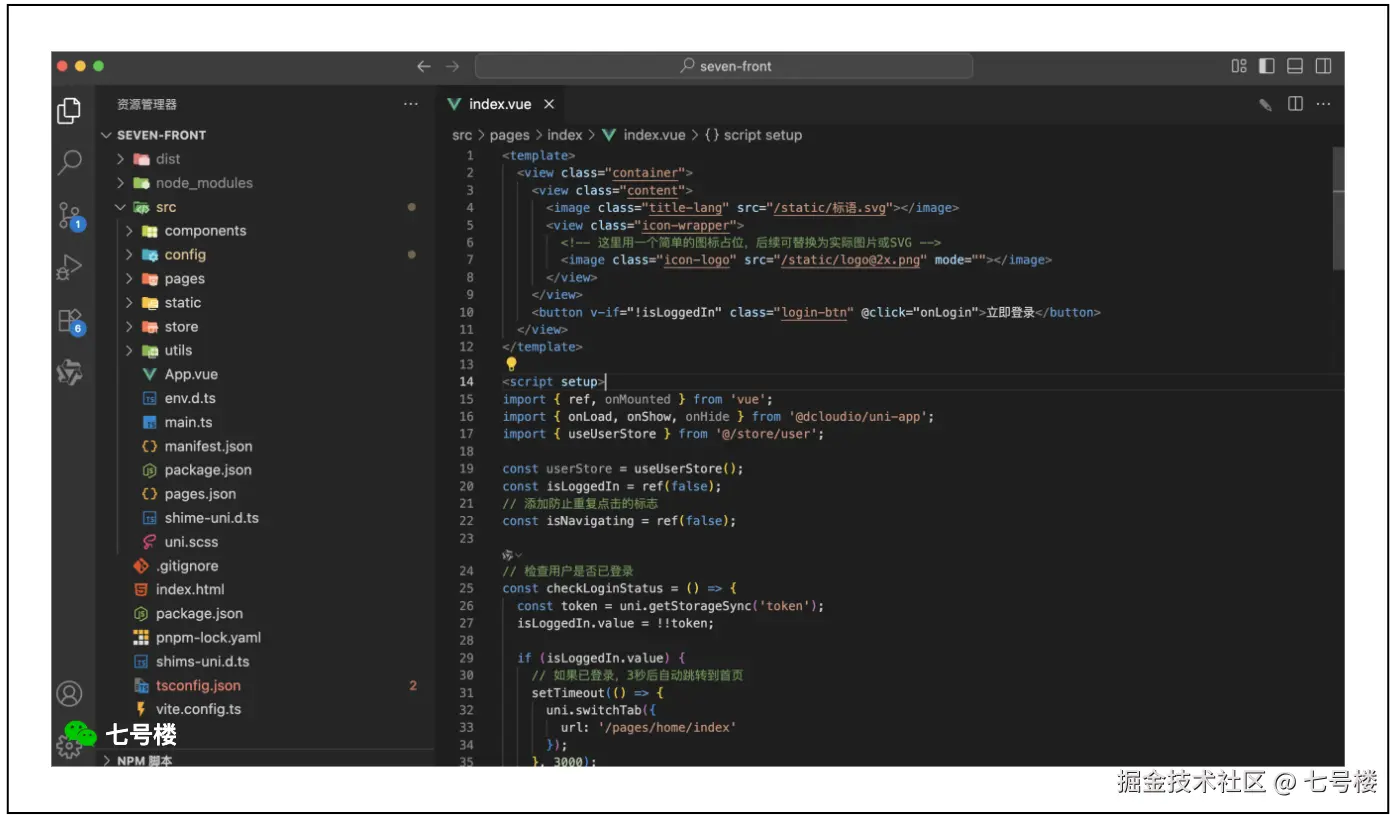
Task: Open the Run and Debug view
Action: pyautogui.click(x=69, y=267)
